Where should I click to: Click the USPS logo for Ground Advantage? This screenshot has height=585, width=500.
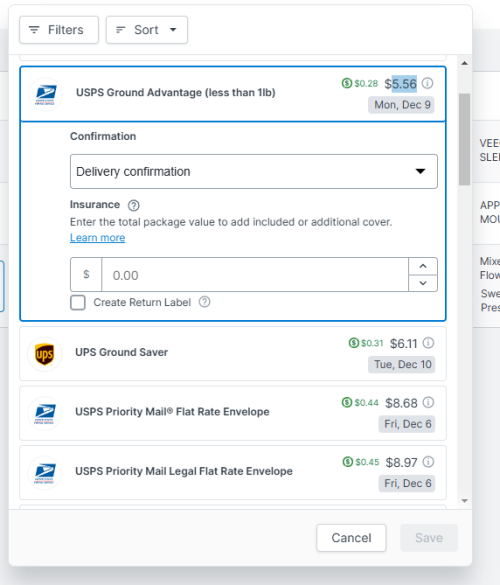pyautogui.click(x=45, y=95)
